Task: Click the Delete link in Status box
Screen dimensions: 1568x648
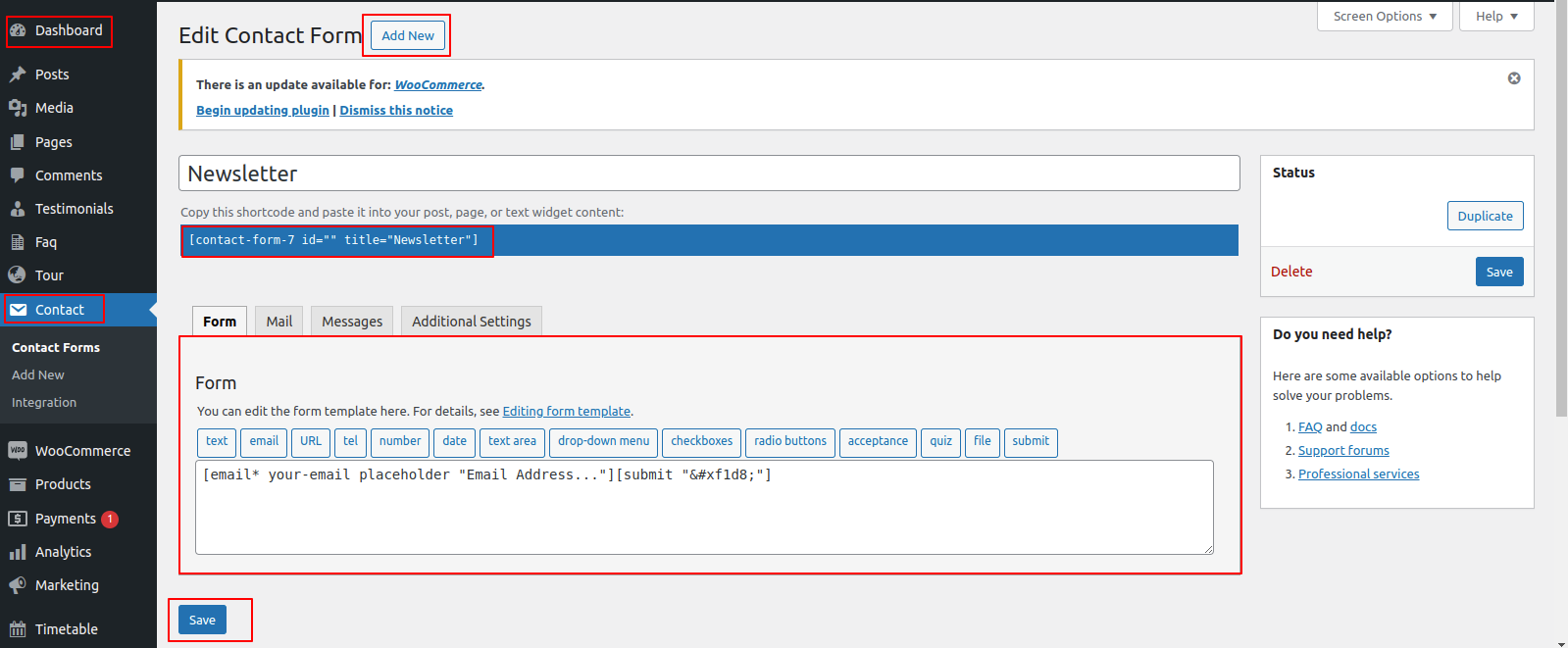Action: pyautogui.click(x=1291, y=272)
